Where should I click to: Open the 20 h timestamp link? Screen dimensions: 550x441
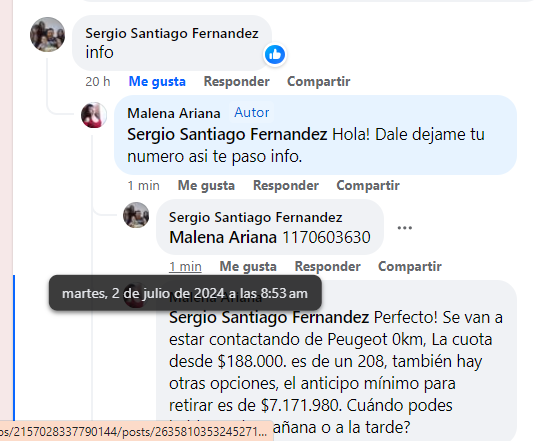tap(98, 81)
